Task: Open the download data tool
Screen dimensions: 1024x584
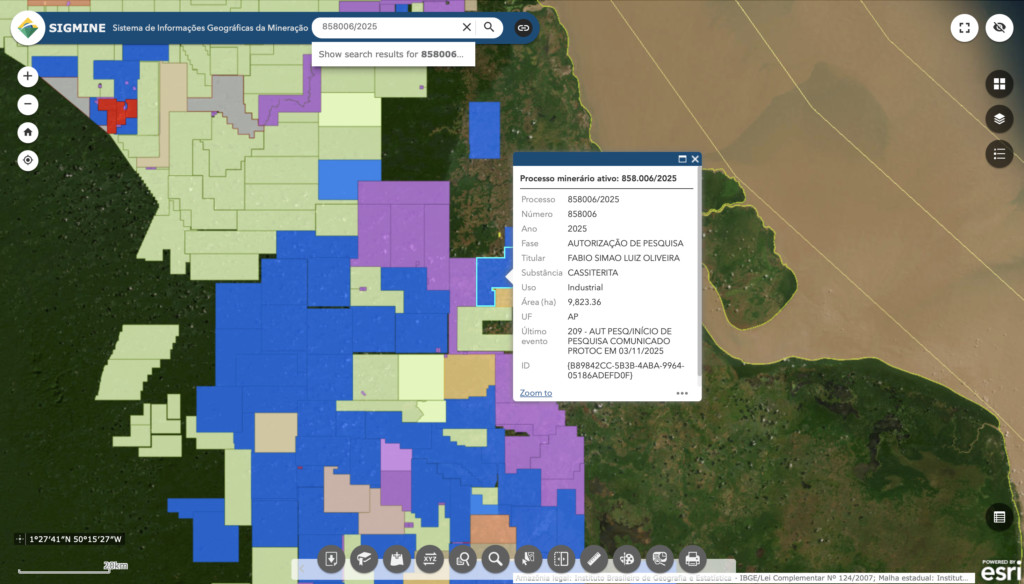Action: (x=331, y=559)
